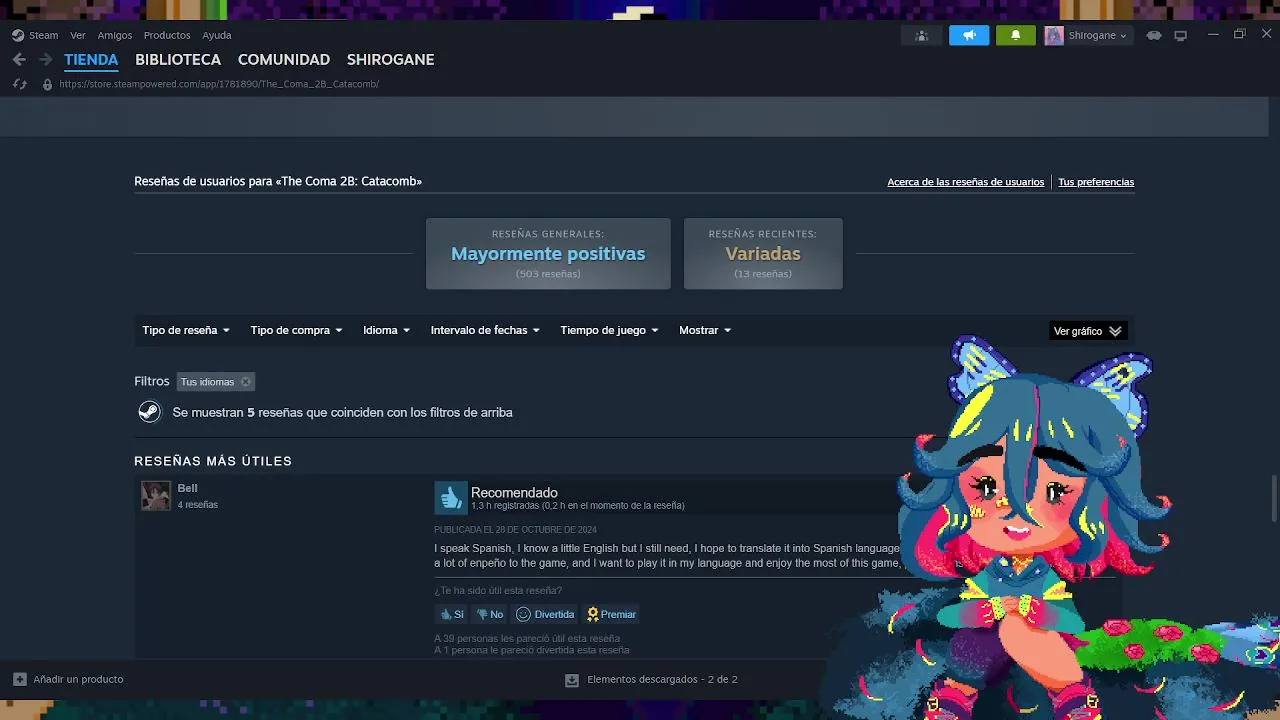Click the 4 reseñas text under Bell

click(197, 505)
